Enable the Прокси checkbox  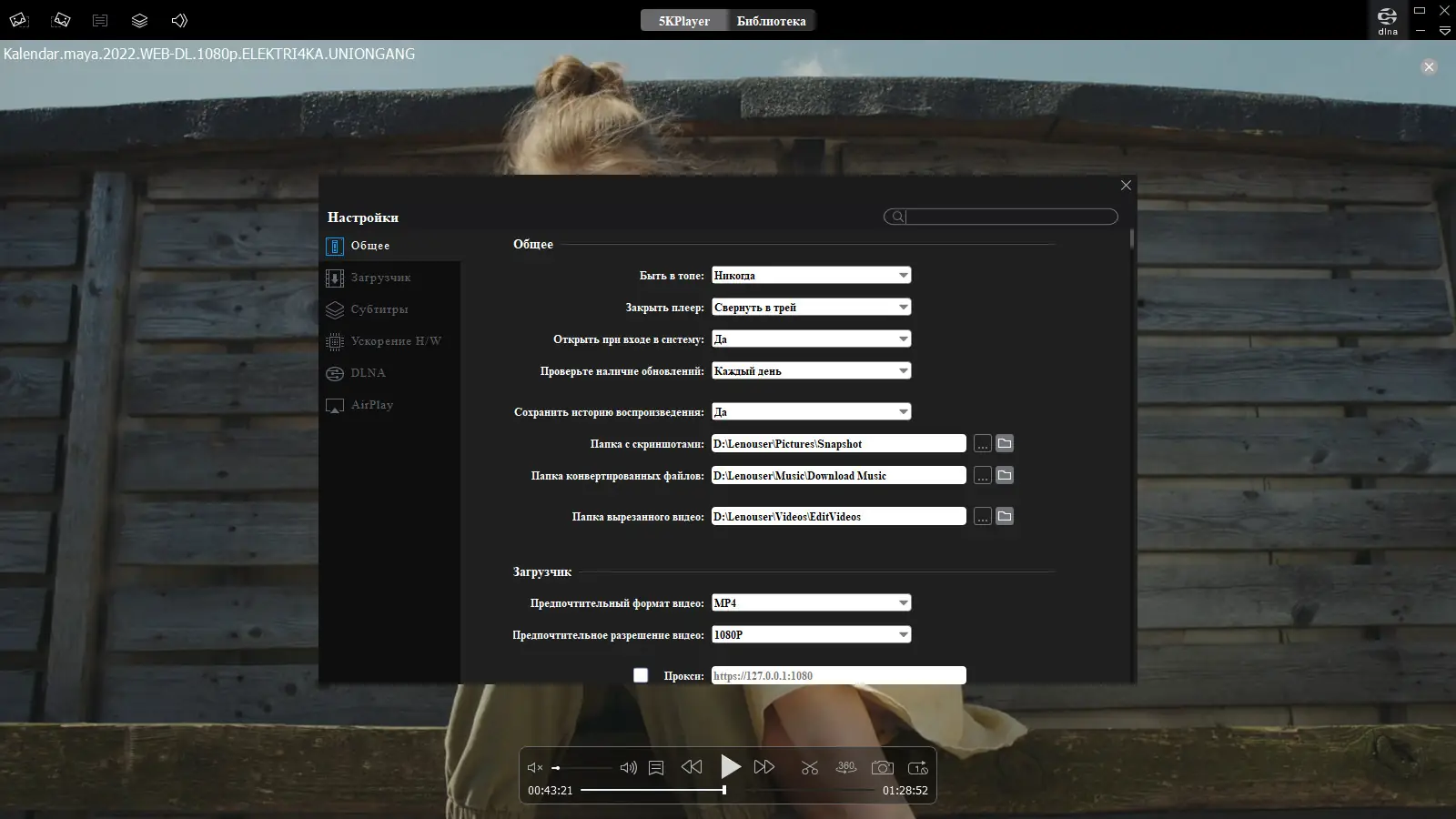(x=641, y=675)
